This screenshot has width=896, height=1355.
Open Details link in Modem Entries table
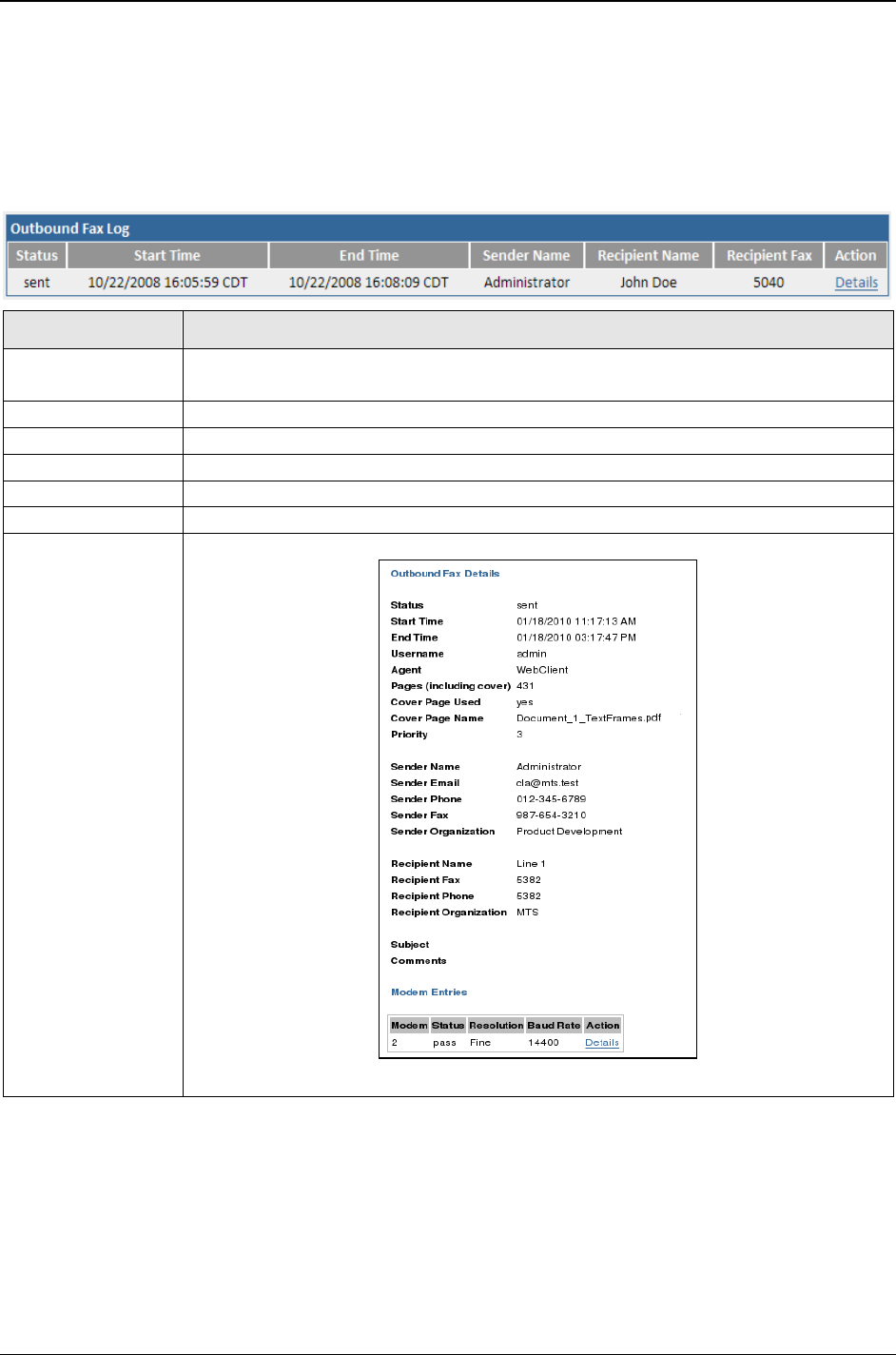pos(602,1043)
